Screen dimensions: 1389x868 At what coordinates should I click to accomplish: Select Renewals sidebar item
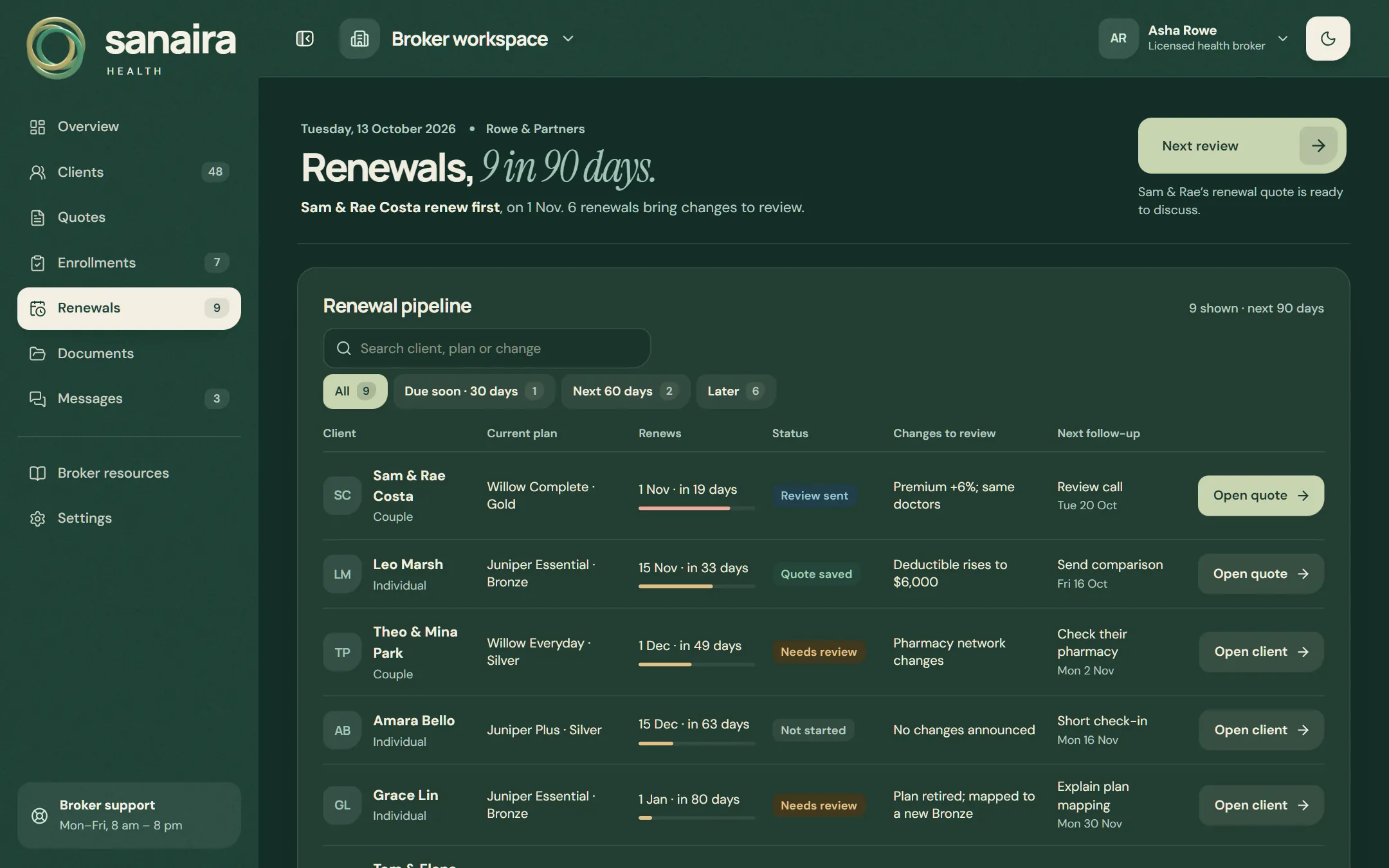click(x=129, y=308)
